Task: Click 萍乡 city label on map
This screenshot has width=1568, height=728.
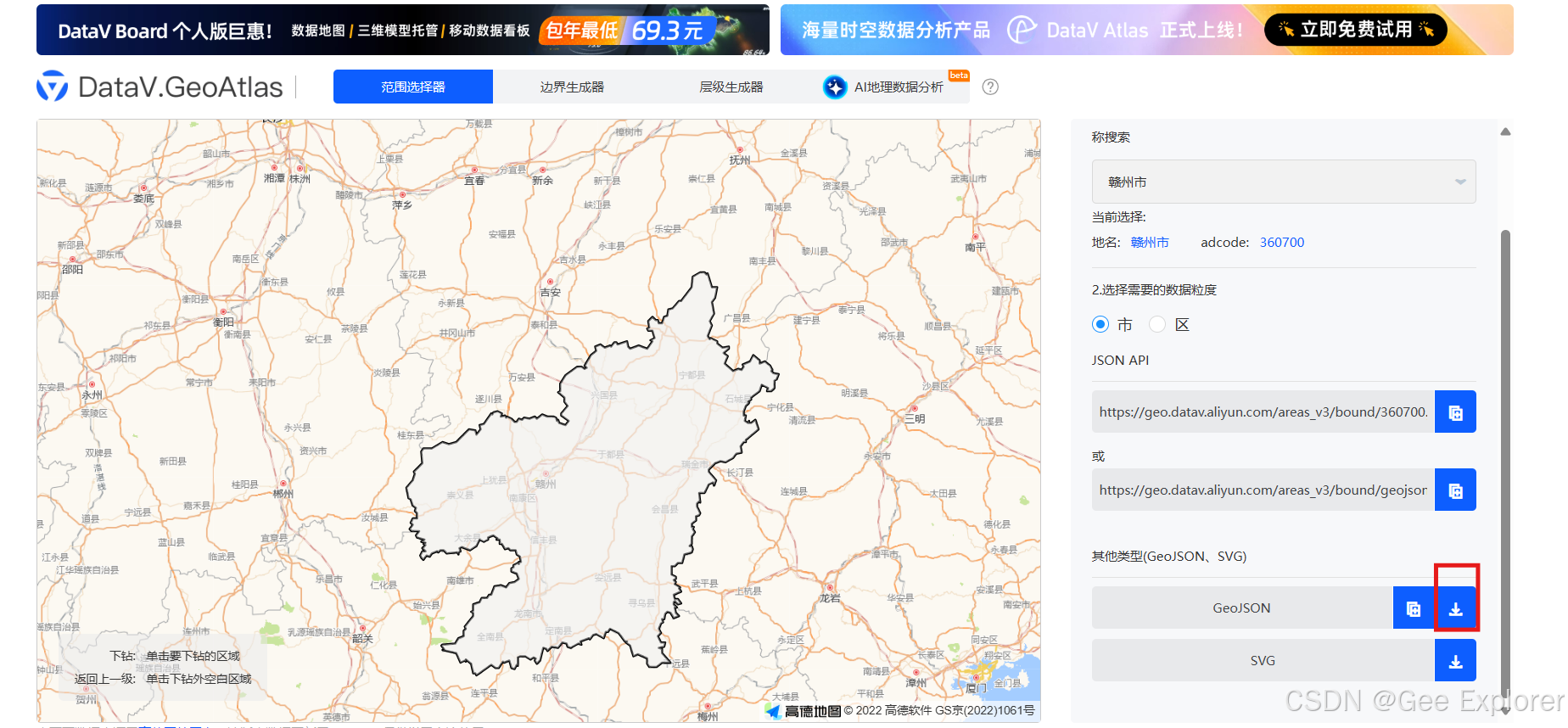Action: click(x=401, y=205)
